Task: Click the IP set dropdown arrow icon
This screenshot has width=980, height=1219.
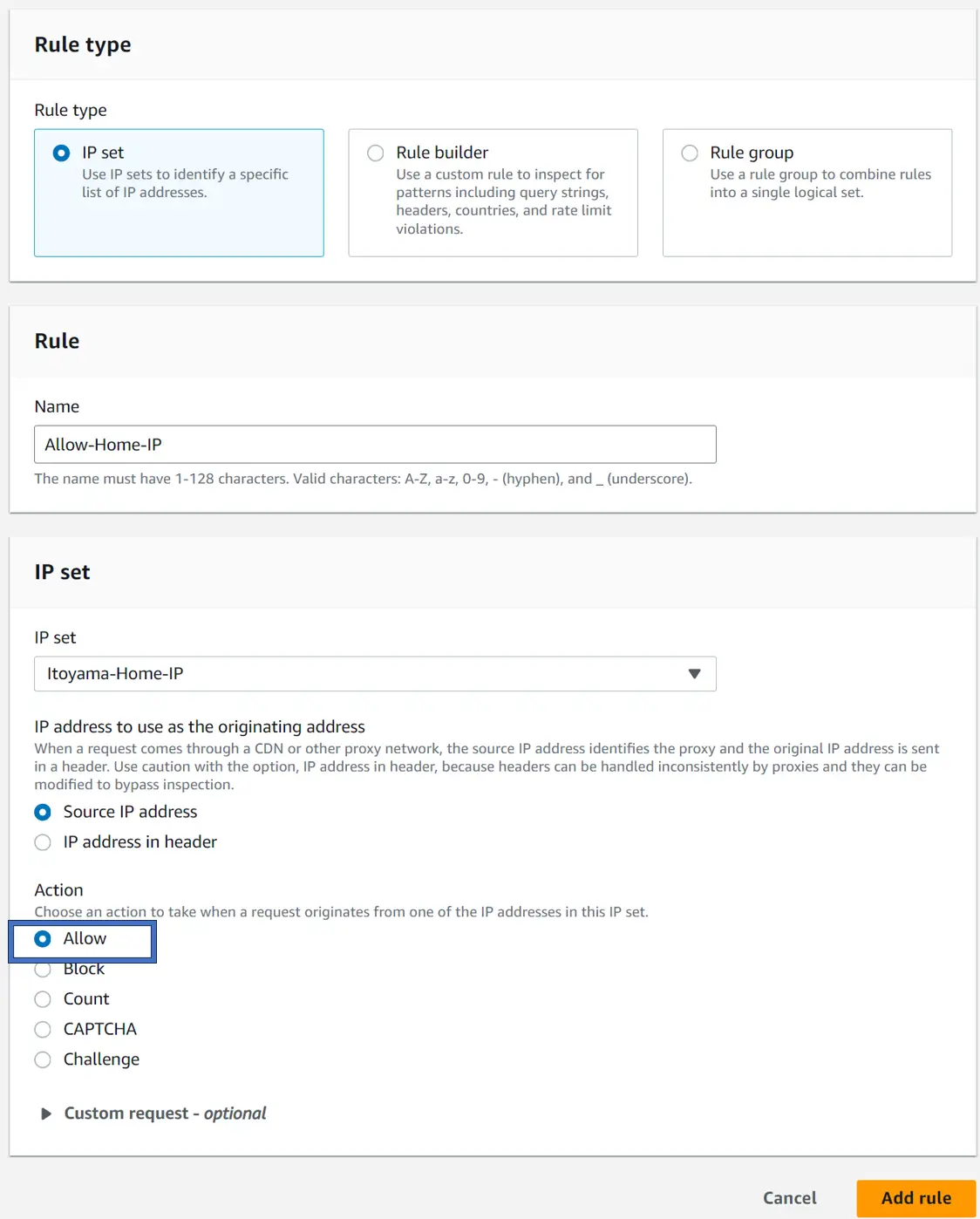Action: click(694, 673)
